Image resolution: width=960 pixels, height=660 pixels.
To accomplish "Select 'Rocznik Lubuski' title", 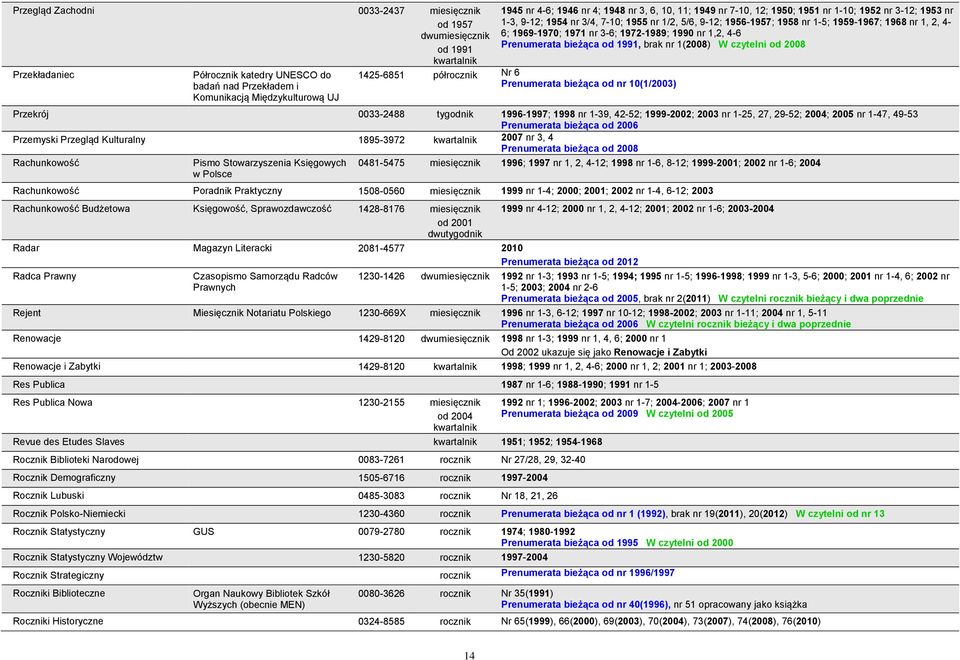I will [48, 496].
